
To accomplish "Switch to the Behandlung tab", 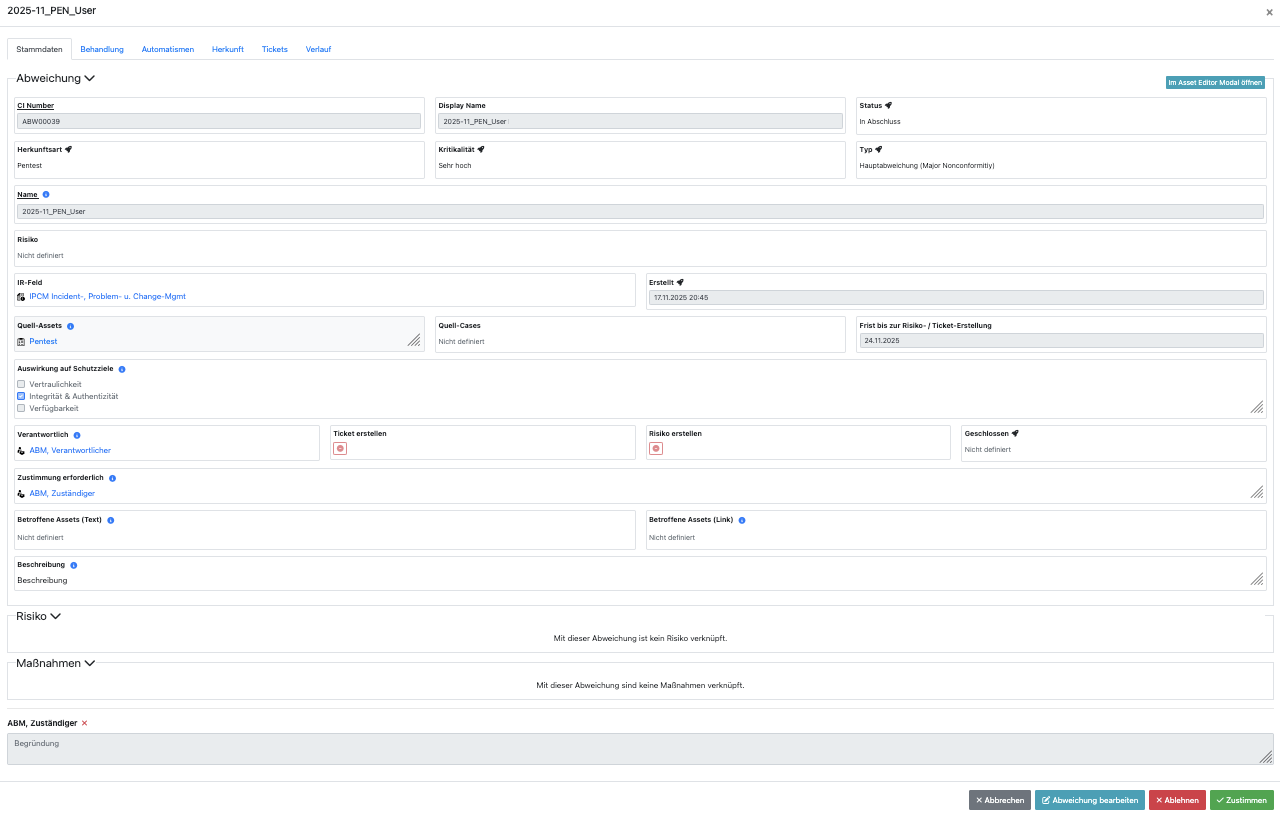I will pyautogui.click(x=102, y=49).
